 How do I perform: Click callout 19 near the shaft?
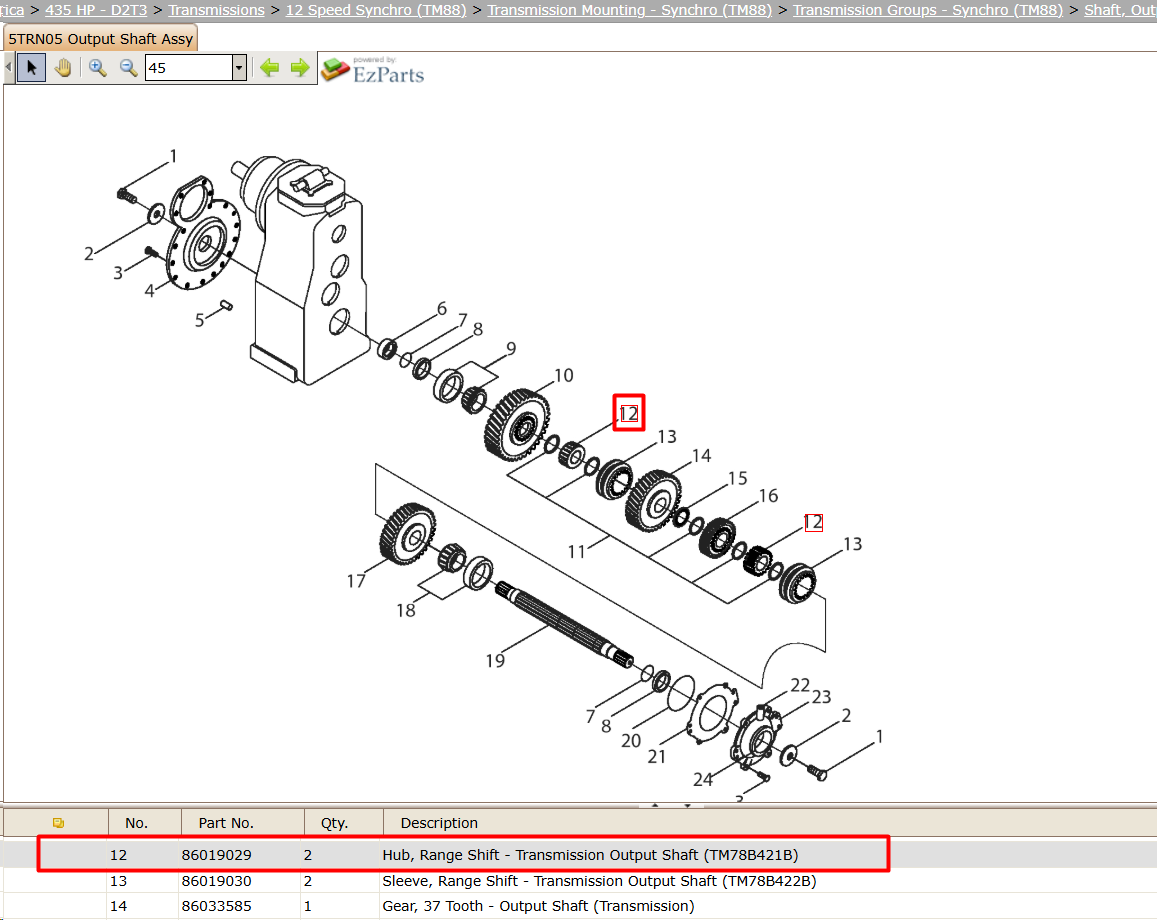coord(495,661)
